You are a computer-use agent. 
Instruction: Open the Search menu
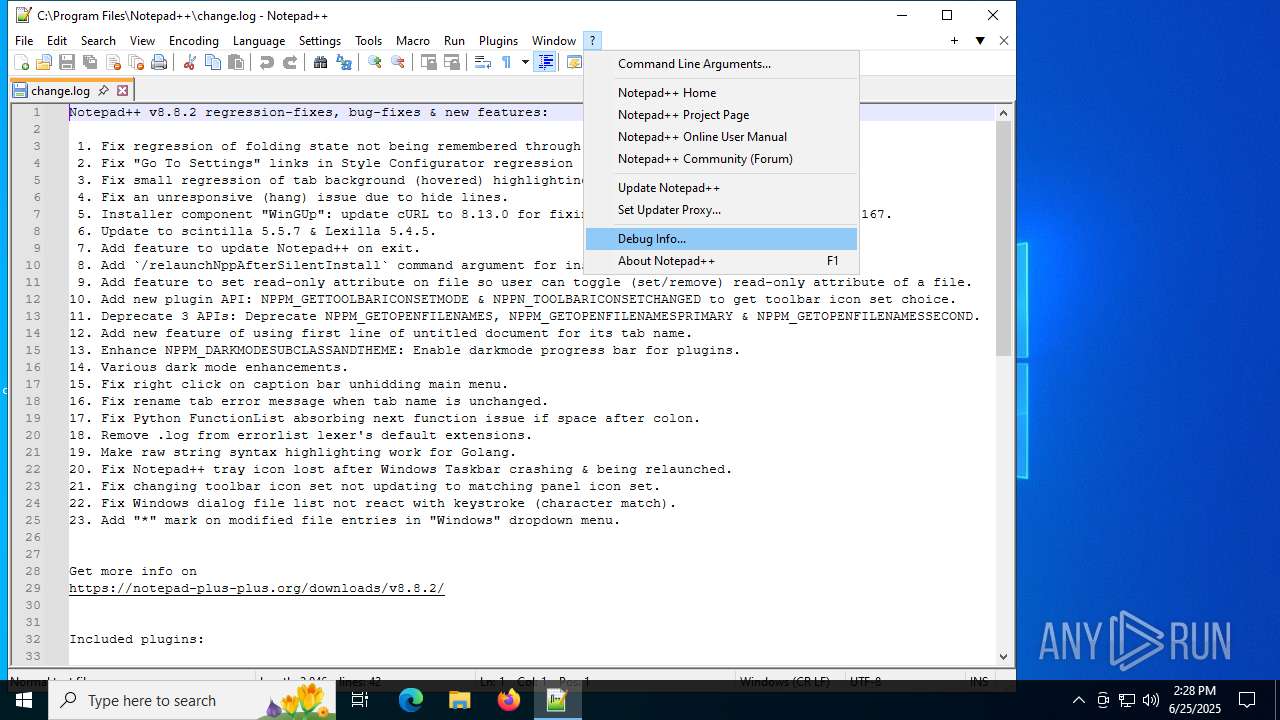[98, 41]
